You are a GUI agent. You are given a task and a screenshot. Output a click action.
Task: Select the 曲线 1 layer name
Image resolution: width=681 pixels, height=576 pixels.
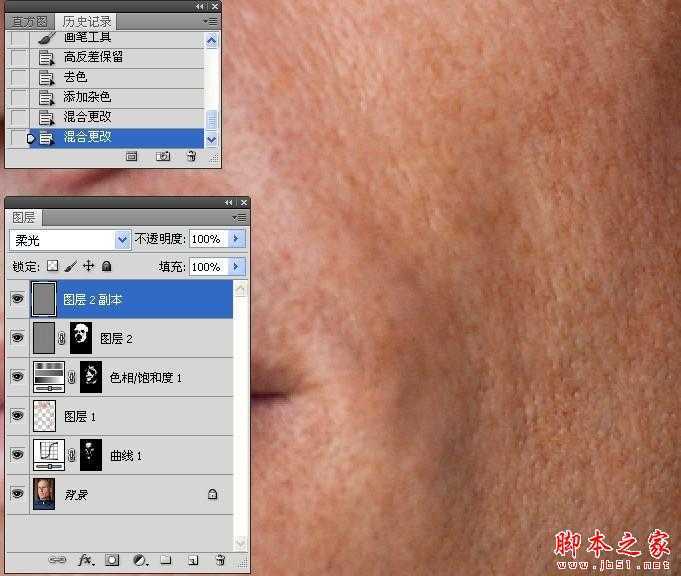(126, 456)
